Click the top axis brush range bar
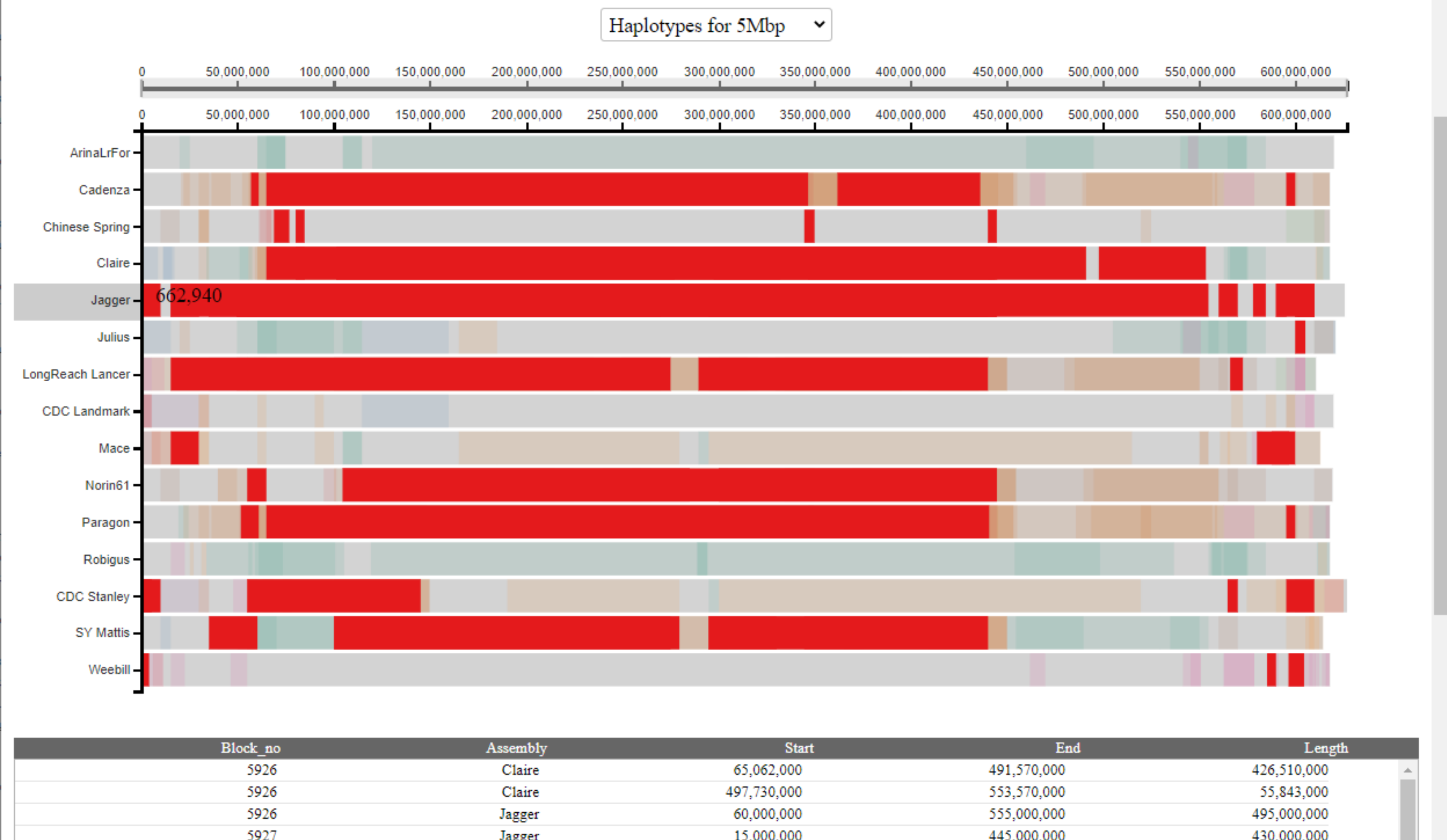The height and width of the screenshot is (840, 1447). [745, 88]
